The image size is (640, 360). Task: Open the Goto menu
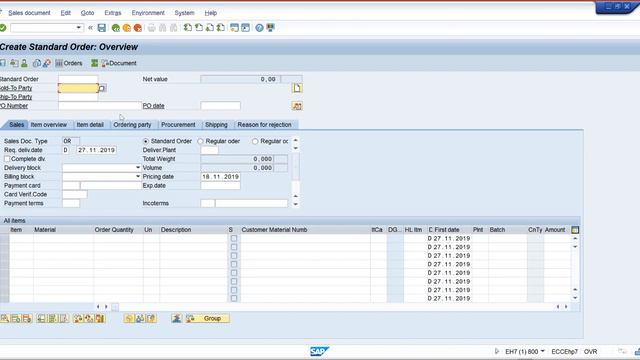(87, 13)
